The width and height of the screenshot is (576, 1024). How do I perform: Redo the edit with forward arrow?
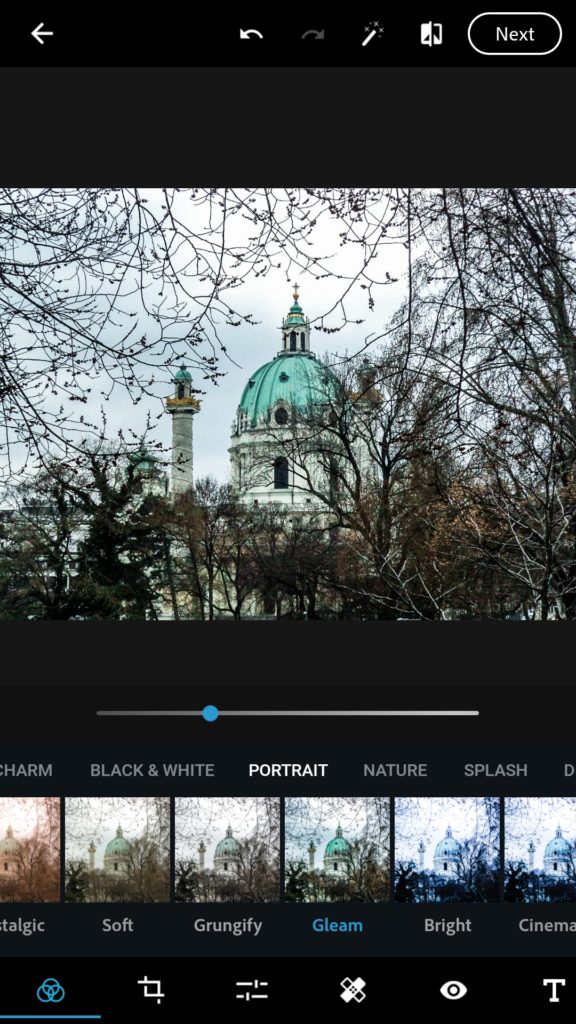tap(313, 34)
